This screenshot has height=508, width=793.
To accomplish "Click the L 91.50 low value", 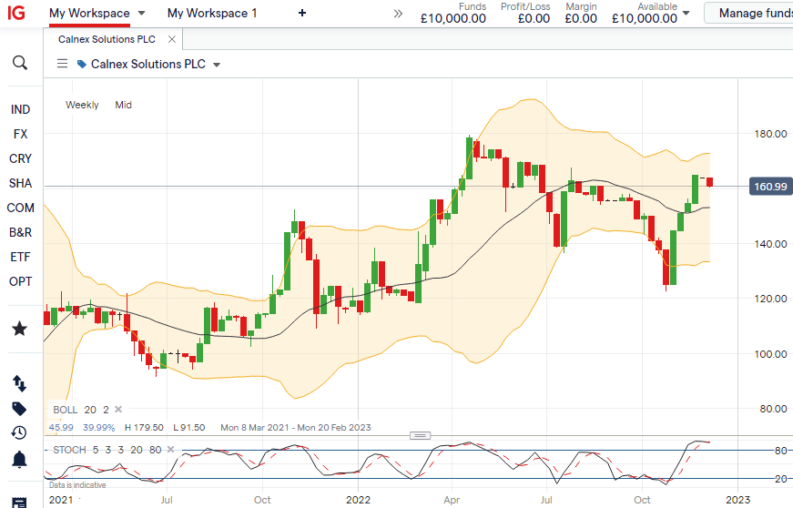I will click(x=189, y=428).
